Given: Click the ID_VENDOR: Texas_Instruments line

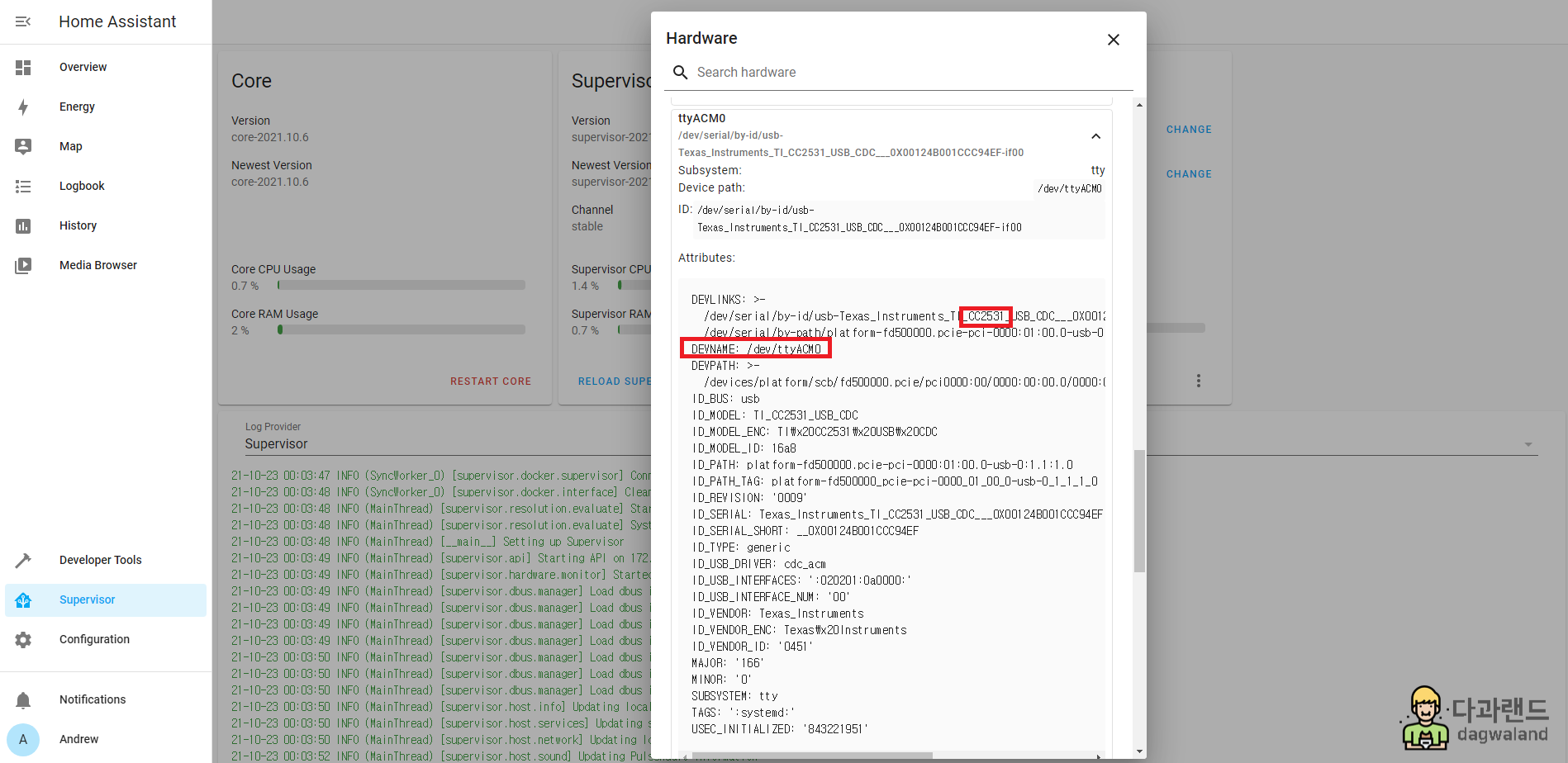Looking at the screenshot, I should coord(777,614).
